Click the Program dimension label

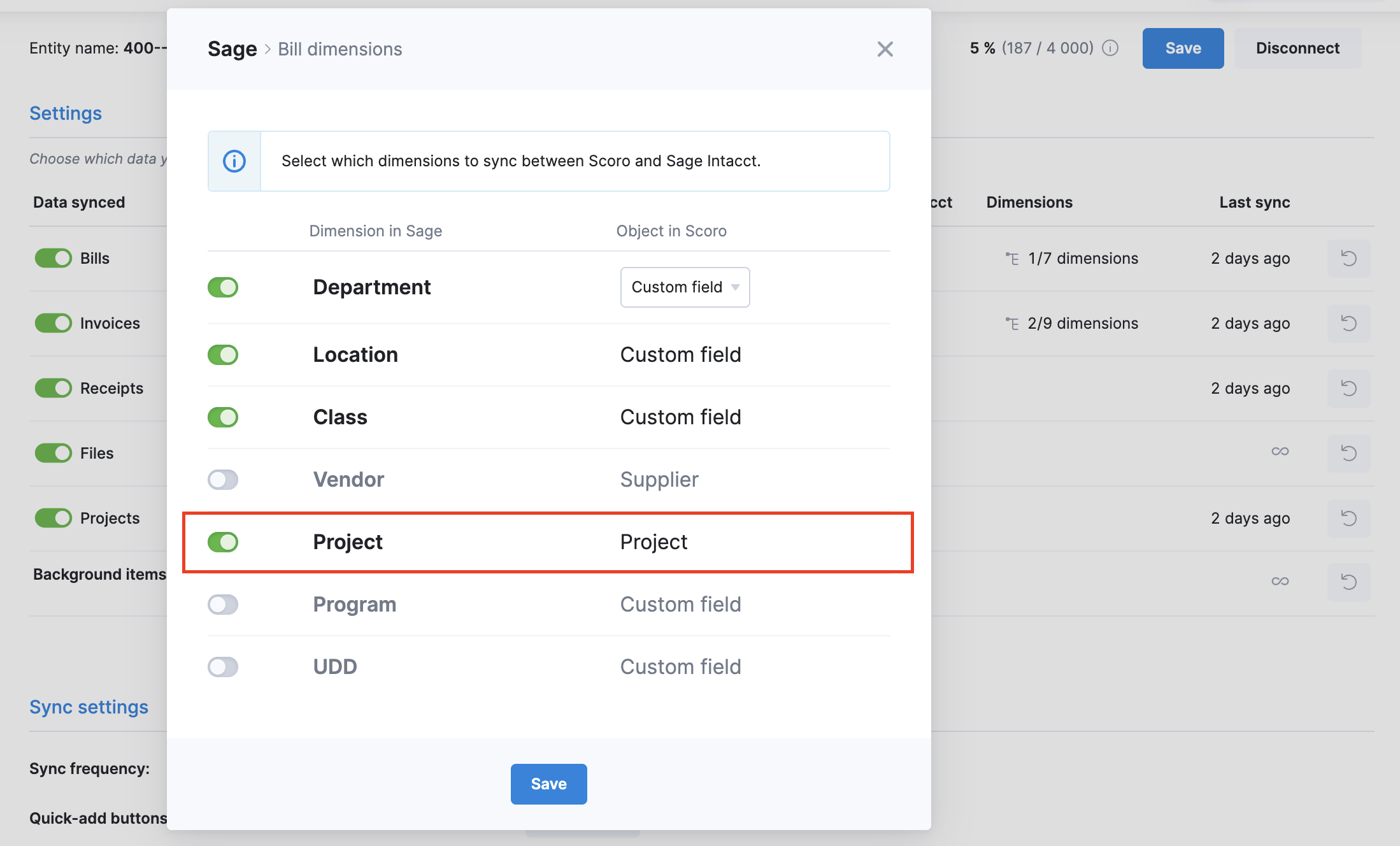click(x=355, y=605)
